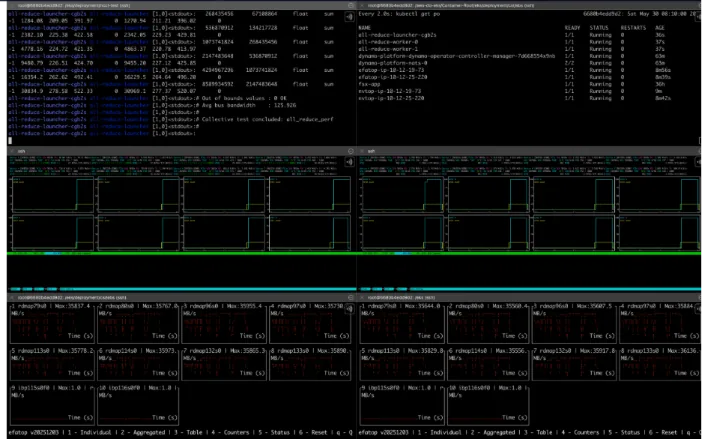The image size is (702, 439).
Task: Click the RESTARTS column header in kubectl output
Action: [x=633, y=28]
